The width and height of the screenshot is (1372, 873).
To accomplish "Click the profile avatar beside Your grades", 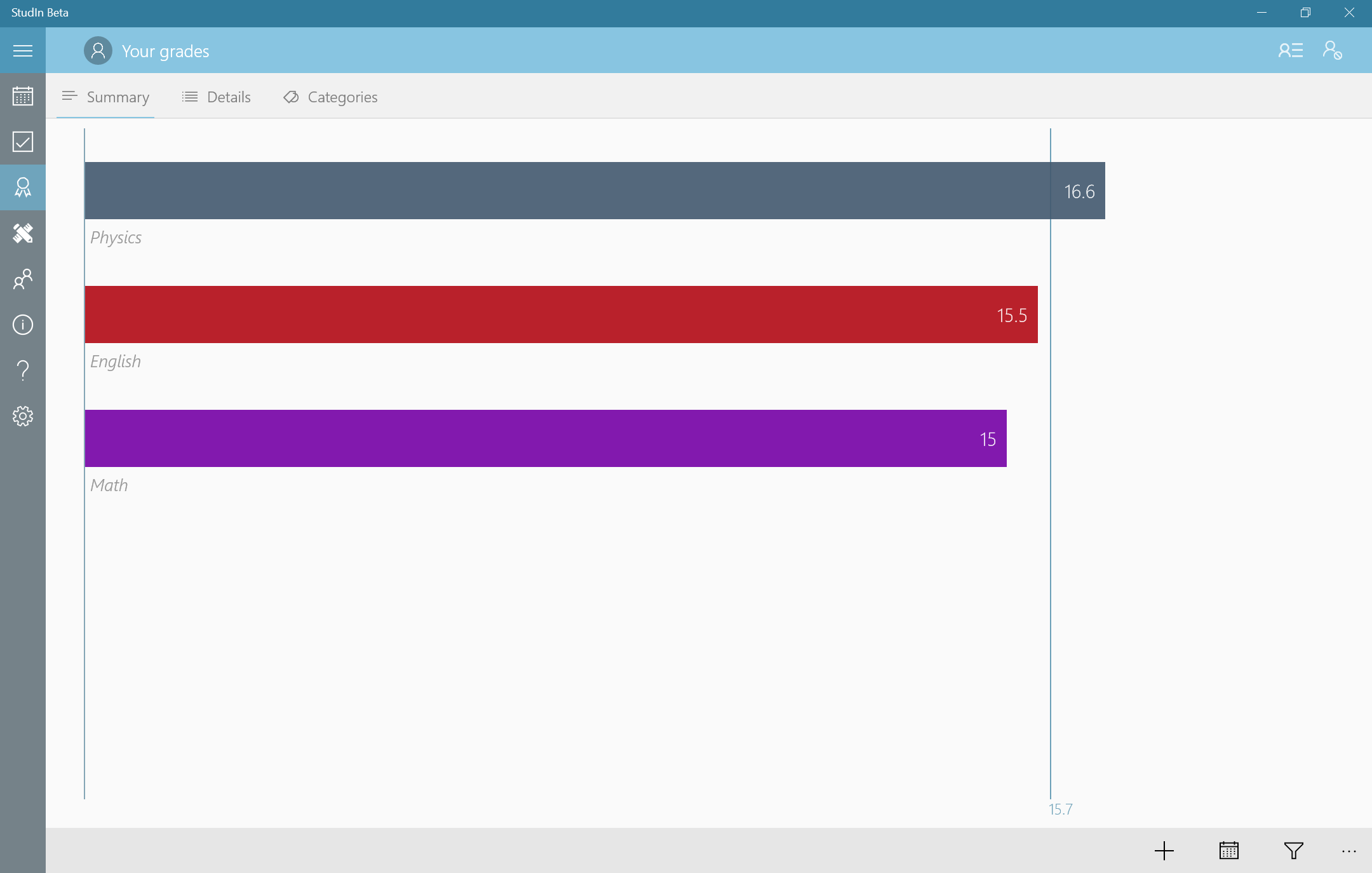I will point(98,51).
